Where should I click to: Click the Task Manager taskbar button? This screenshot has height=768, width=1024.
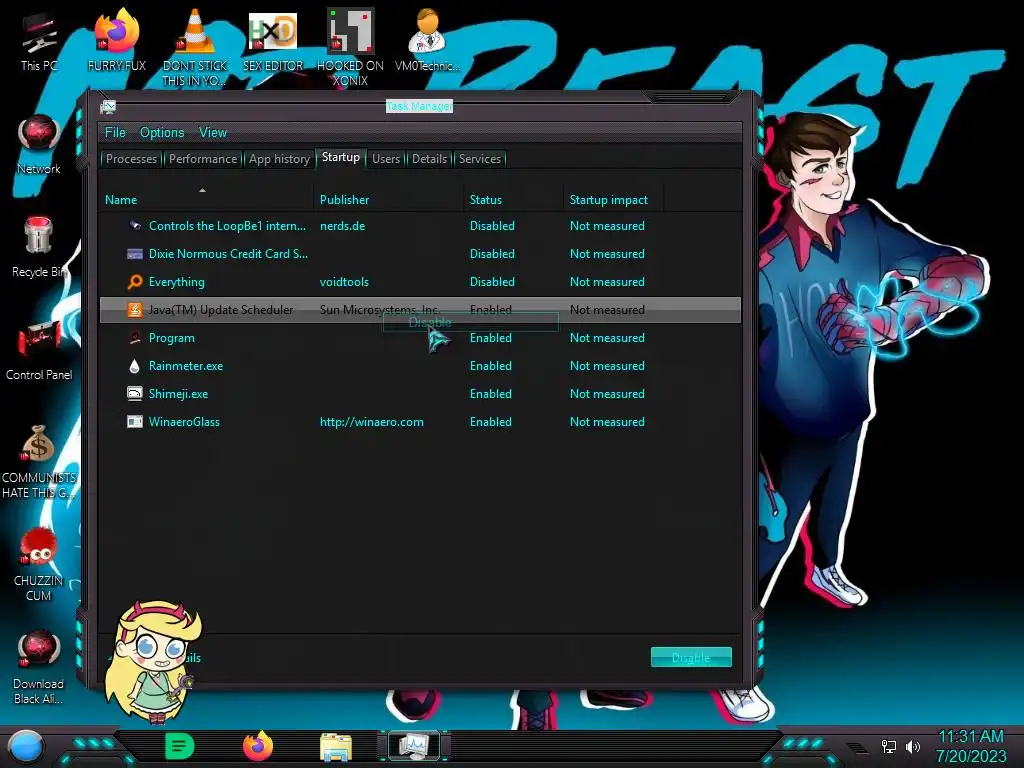(x=413, y=746)
